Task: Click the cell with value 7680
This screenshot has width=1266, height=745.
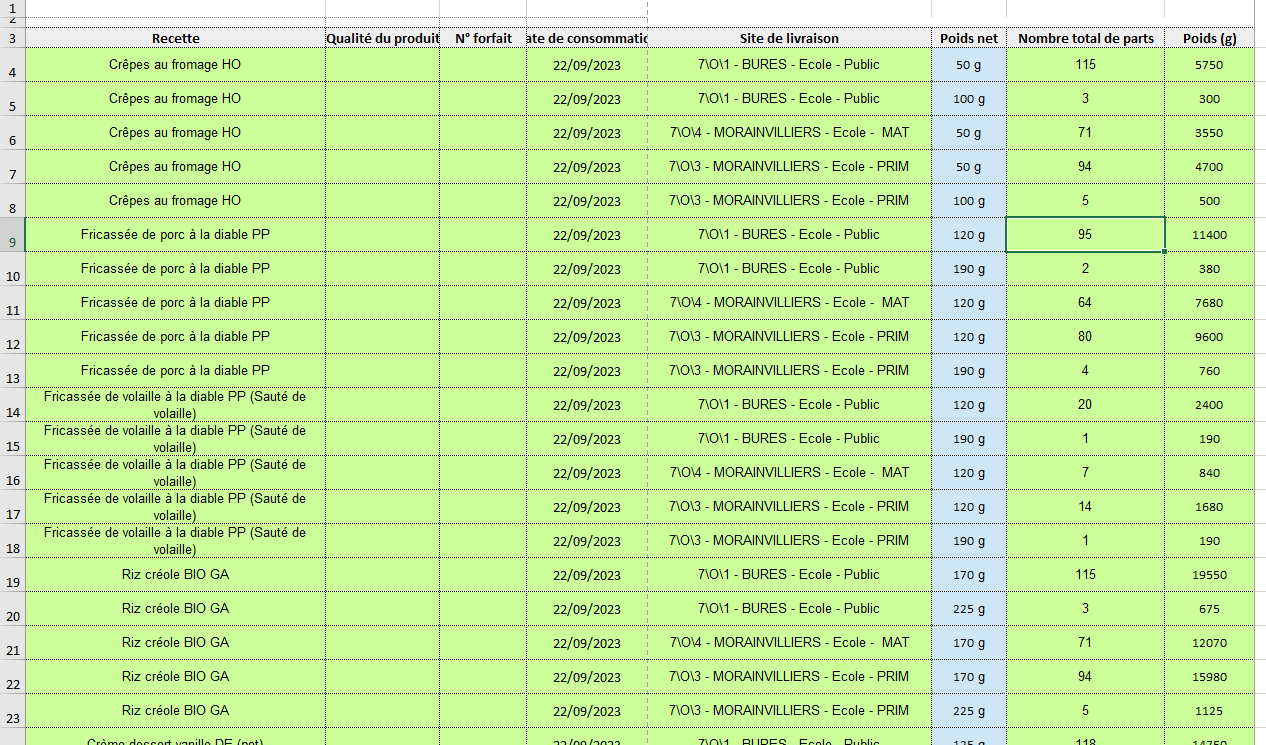Action: tap(1209, 303)
